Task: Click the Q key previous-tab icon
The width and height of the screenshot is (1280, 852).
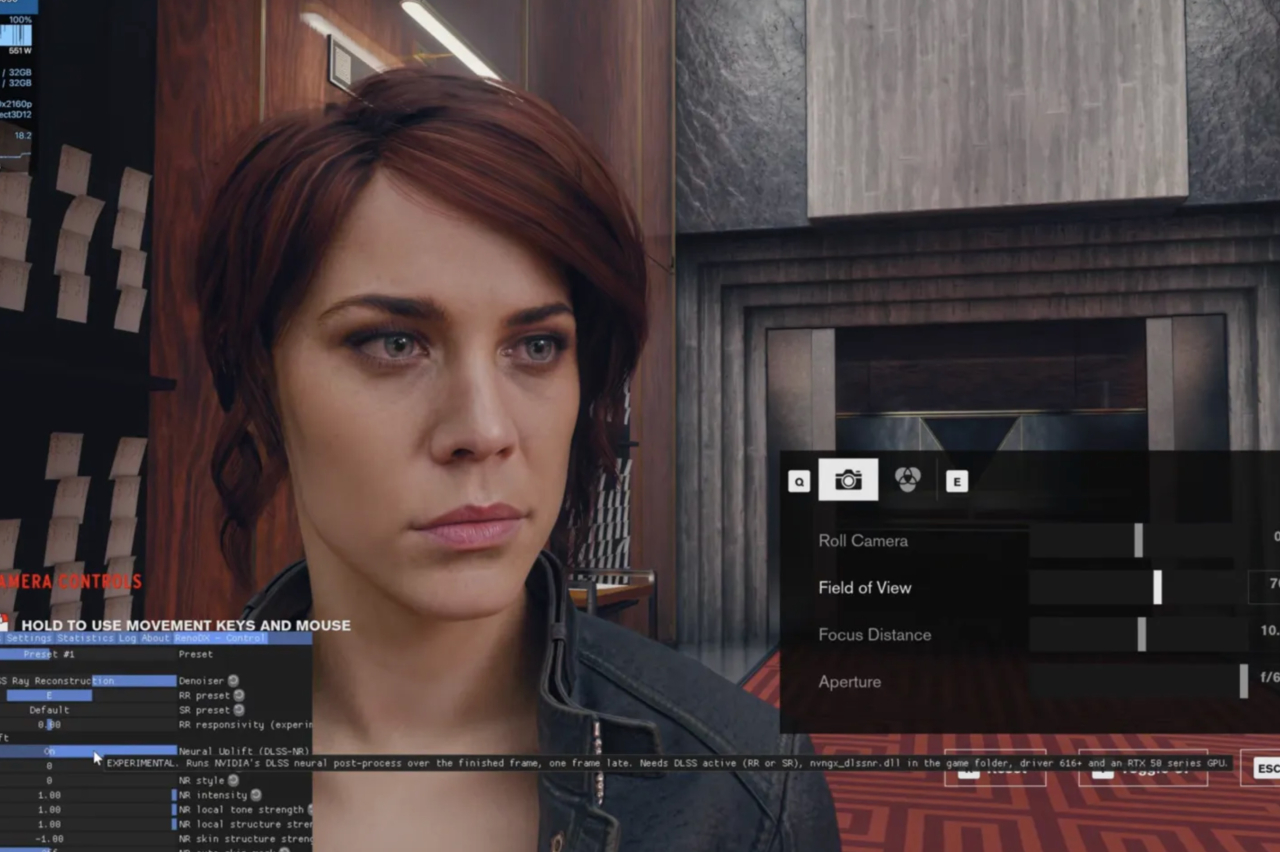Action: [x=799, y=482]
